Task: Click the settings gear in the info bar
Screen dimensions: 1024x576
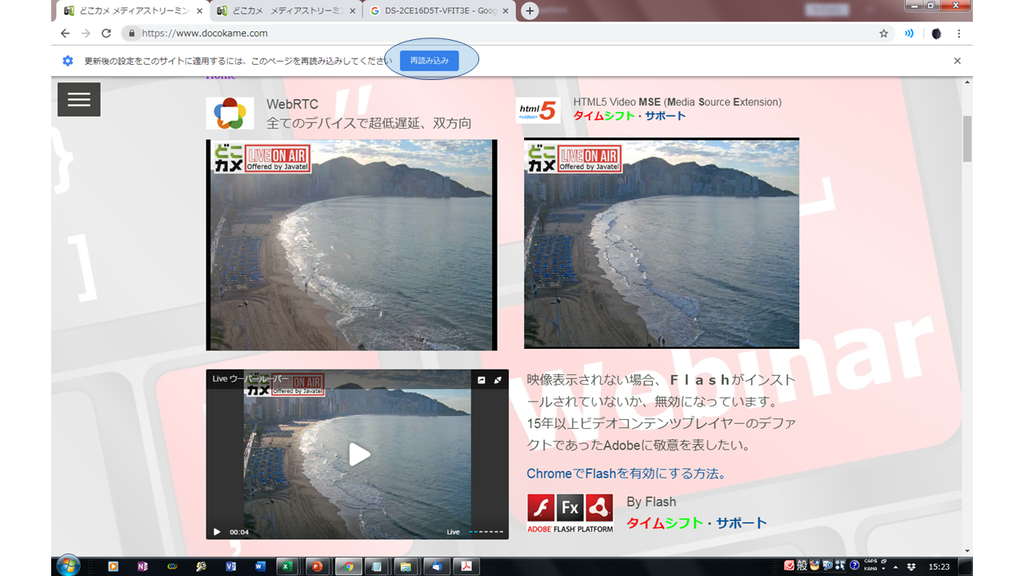Action: (x=68, y=61)
